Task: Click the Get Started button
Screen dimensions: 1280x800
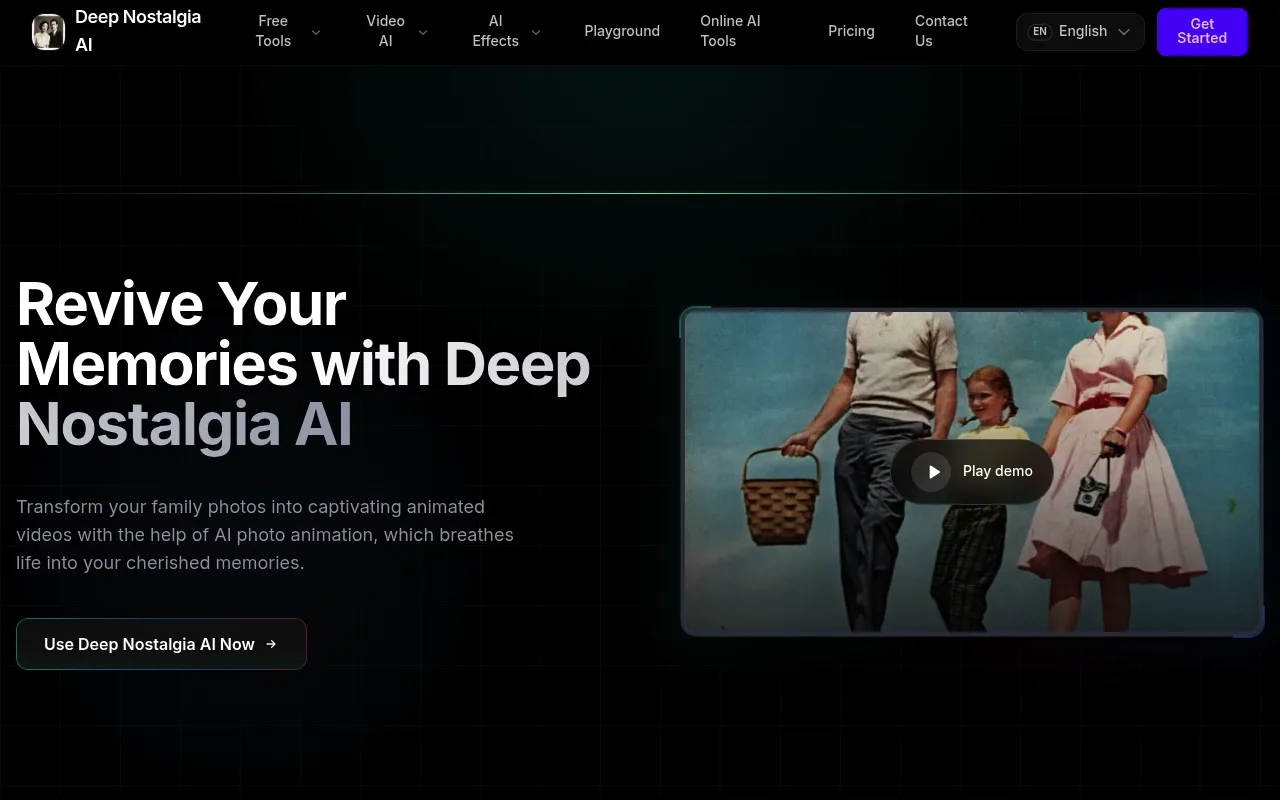Action: (1202, 32)
